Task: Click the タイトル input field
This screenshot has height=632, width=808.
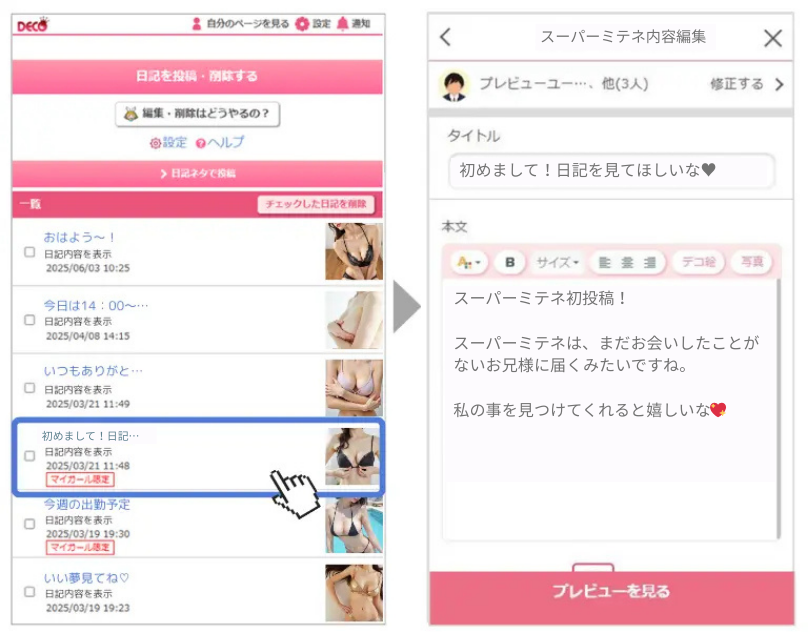Action: [612, 171]
